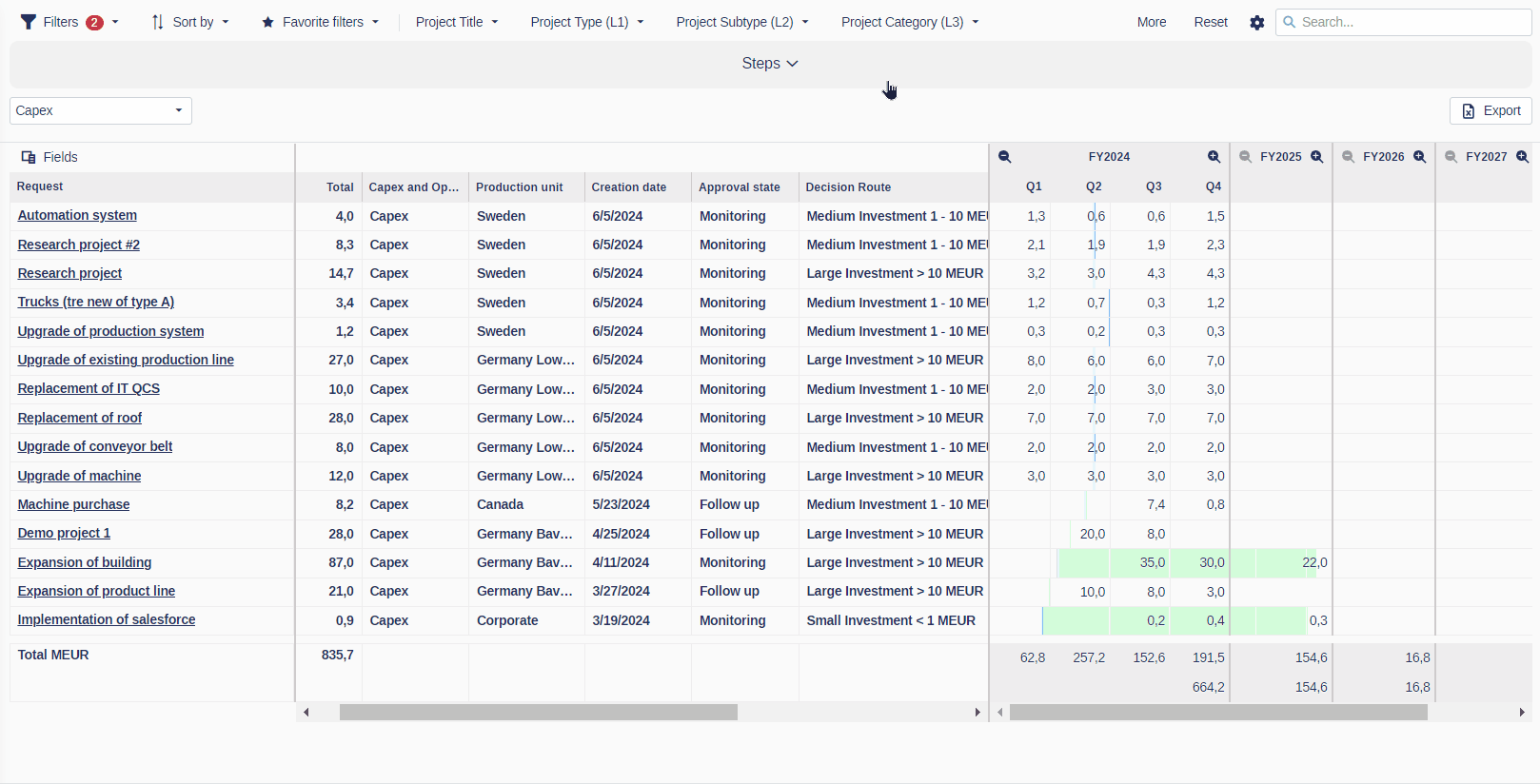This screenshot has width=1540, height=784.
Task: Open the Sort by dropdown
Action: (190, 22)
